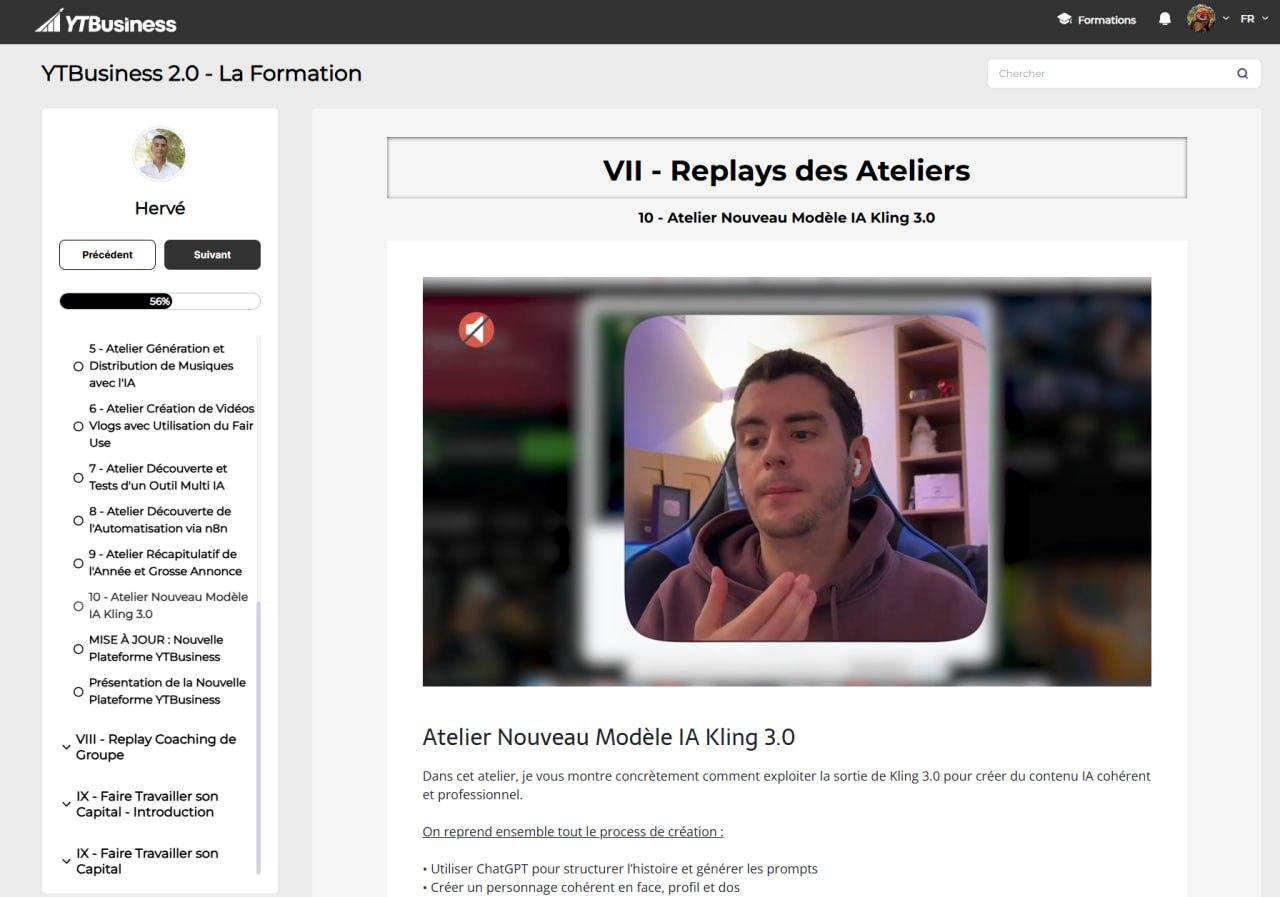Click the Formations graduation cap icon

click(x=1066, y=19)
